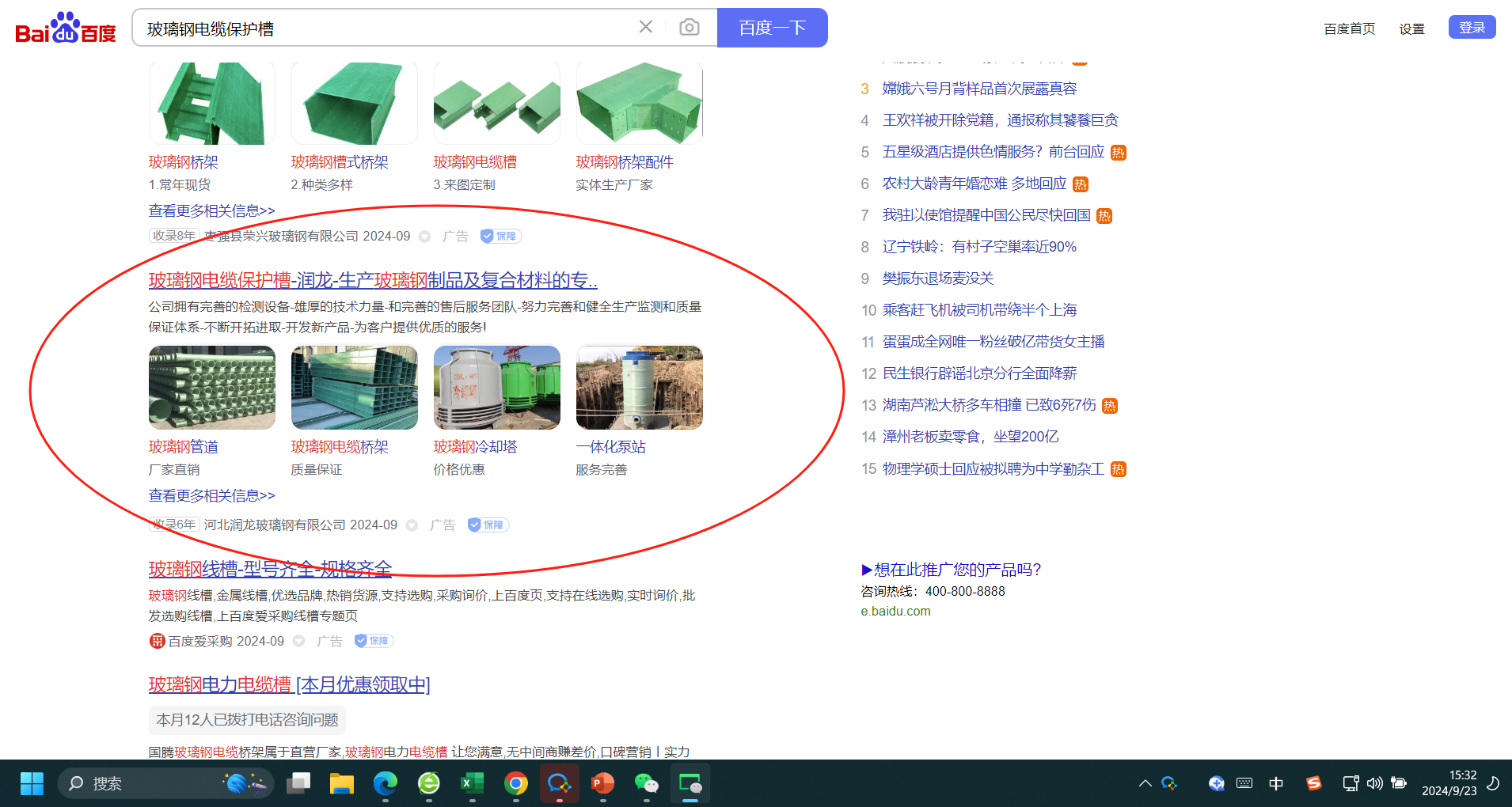Switch to PowerPoint on the taskbar
This screenshot has height=807, width=1512.
pos(603,783)
